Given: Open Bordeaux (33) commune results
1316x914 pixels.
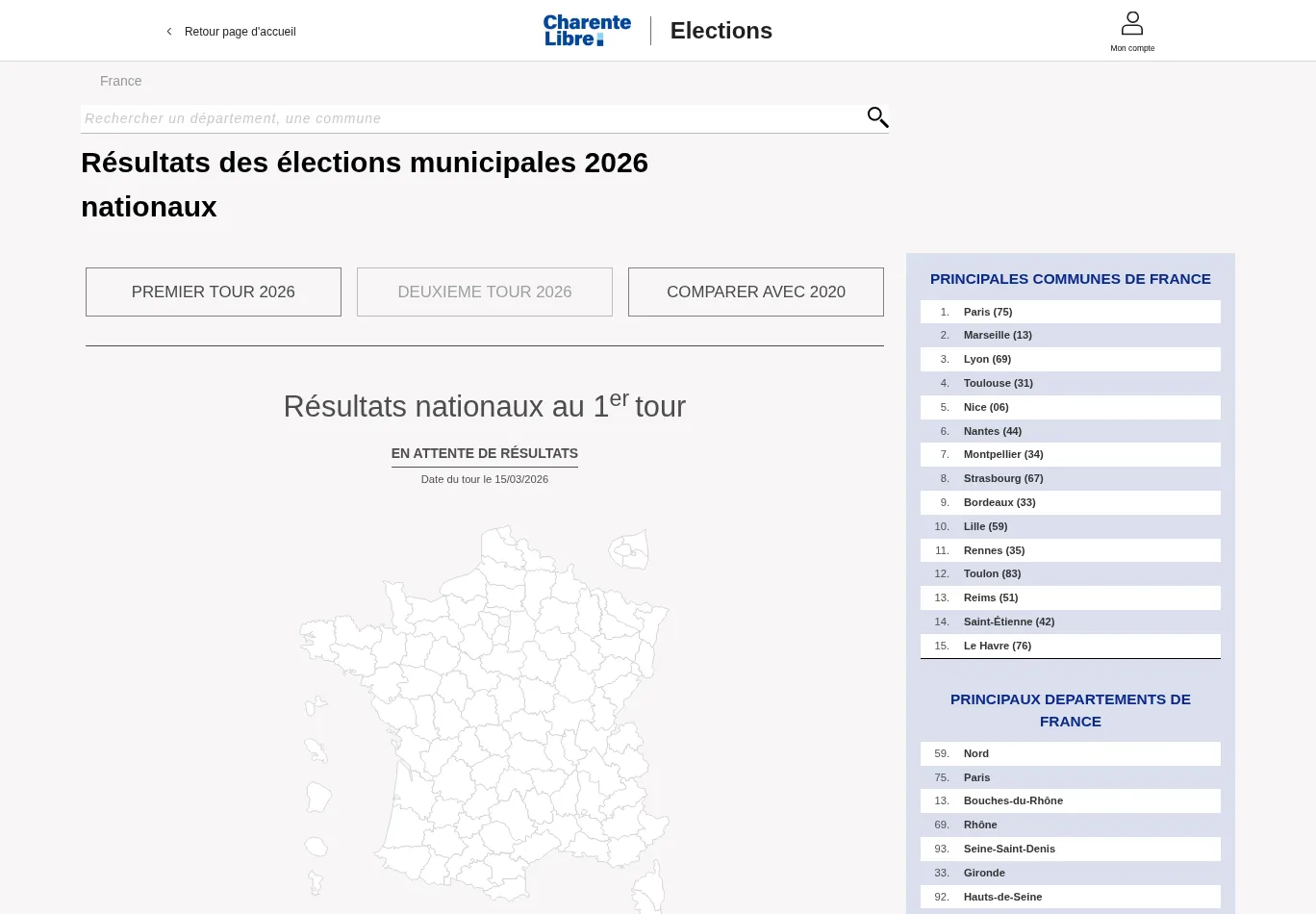Looking at the screenshot, I should [1000, 502].
